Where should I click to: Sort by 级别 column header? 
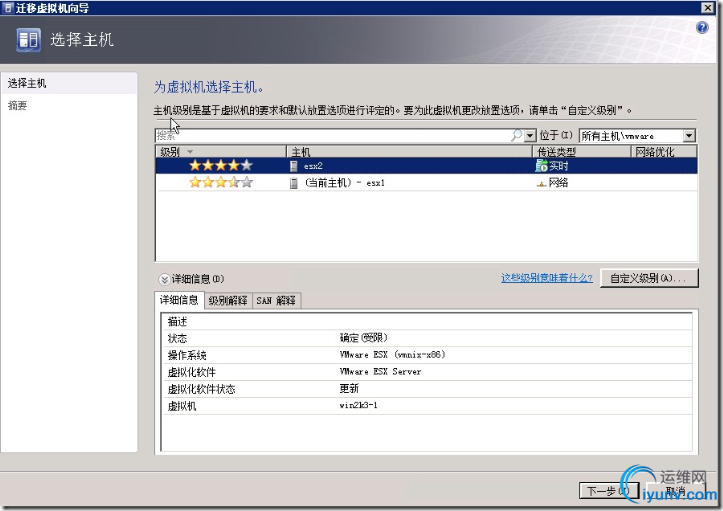tap(220, 152)
